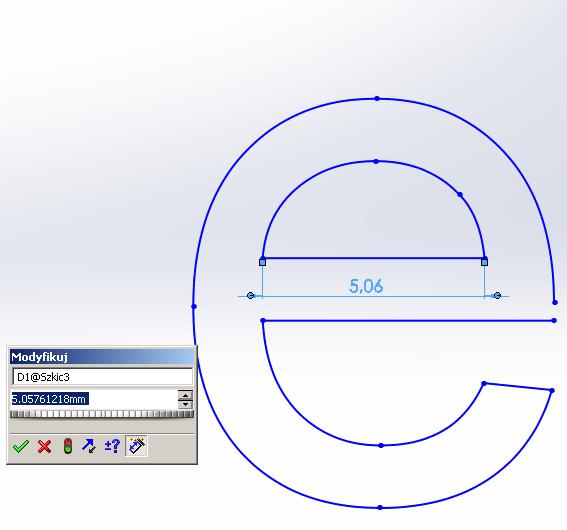
Task: Open increment settings via ±? icon
Action: [x=112, y=446]
